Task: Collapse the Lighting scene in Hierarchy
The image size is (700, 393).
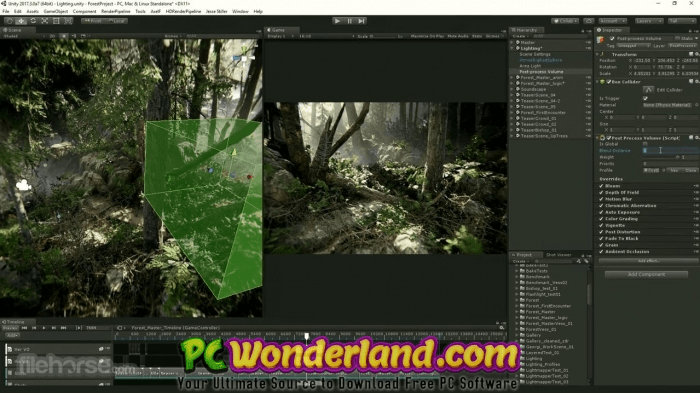Action: [512, 48]
